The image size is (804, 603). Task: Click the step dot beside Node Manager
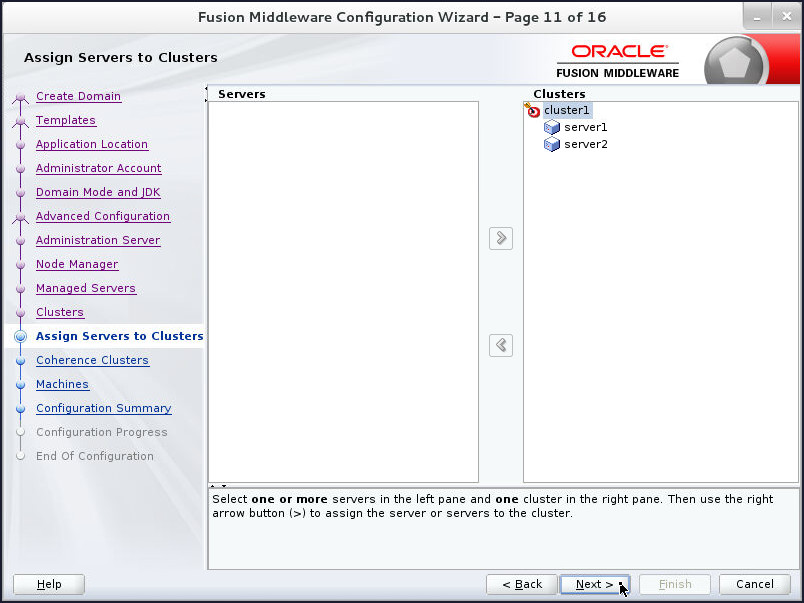coord(21,264)
